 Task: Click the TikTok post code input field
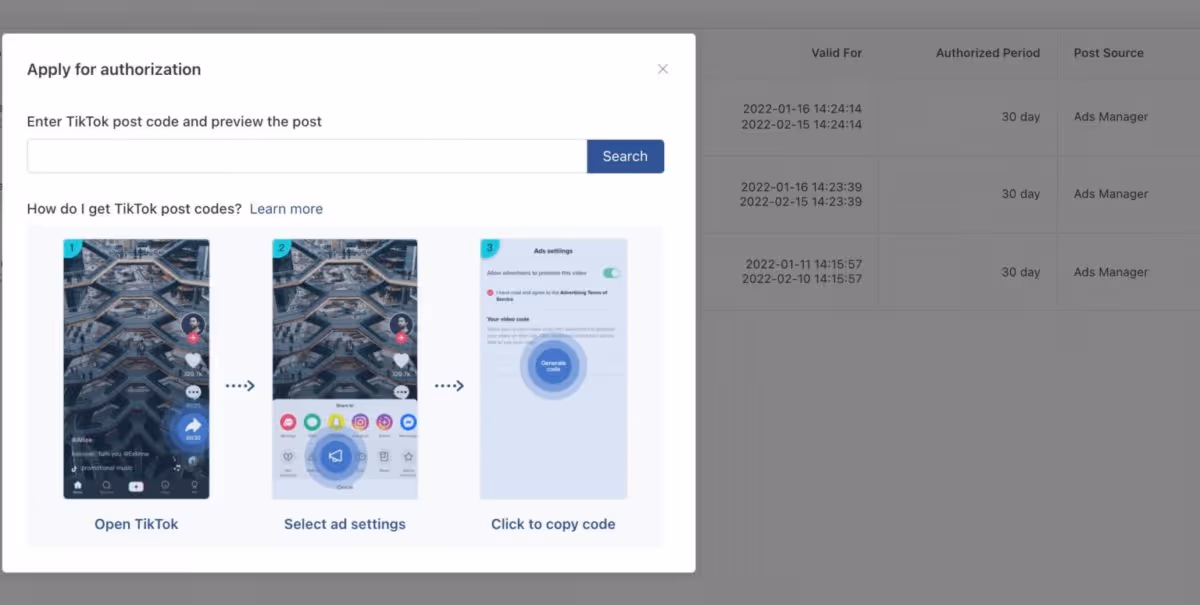(x=307, y=156)
